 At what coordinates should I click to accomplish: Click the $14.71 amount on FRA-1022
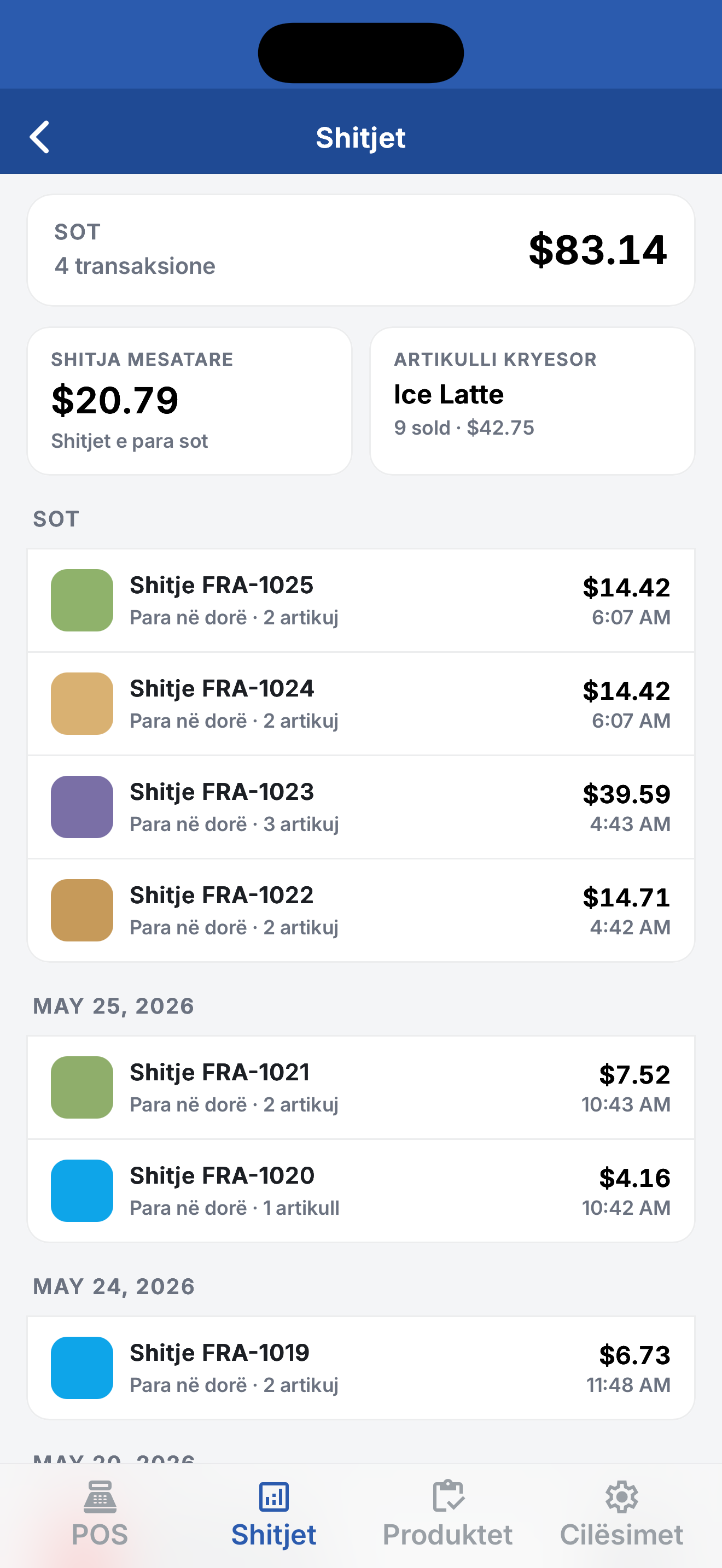(x=626, y=898)
